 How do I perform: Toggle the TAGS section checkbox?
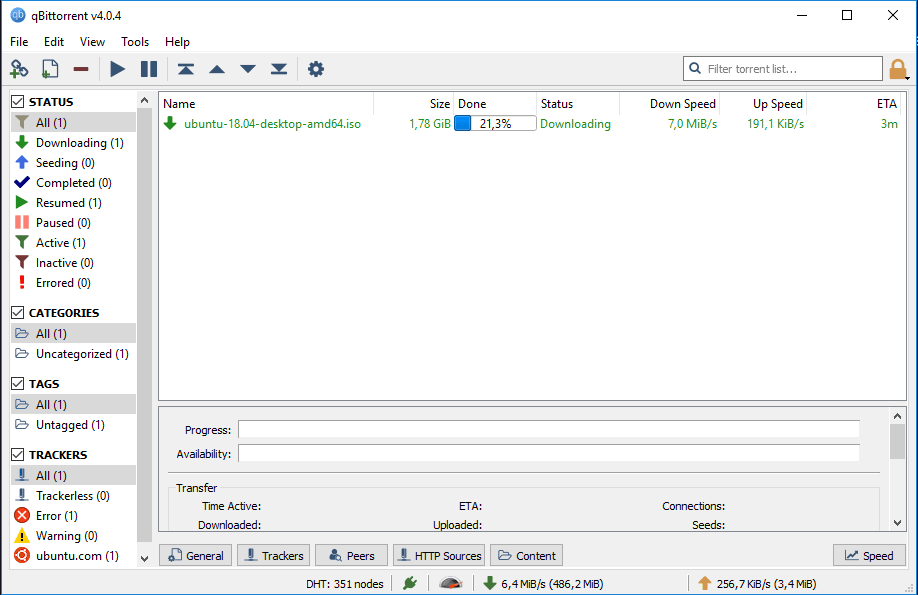point(18,384)
